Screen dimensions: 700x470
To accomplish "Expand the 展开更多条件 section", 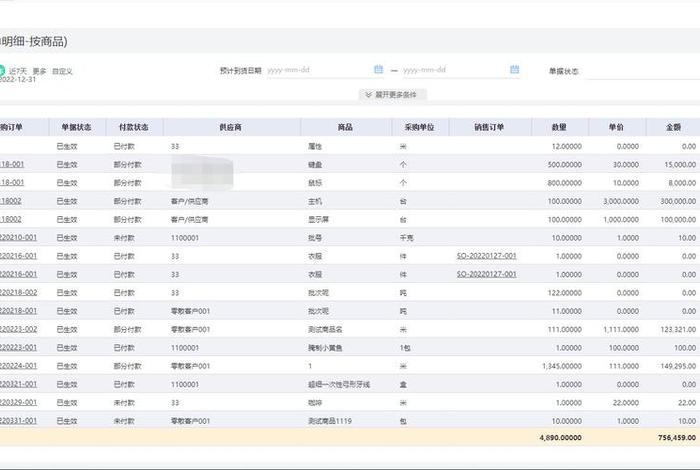I will (392, 95).
